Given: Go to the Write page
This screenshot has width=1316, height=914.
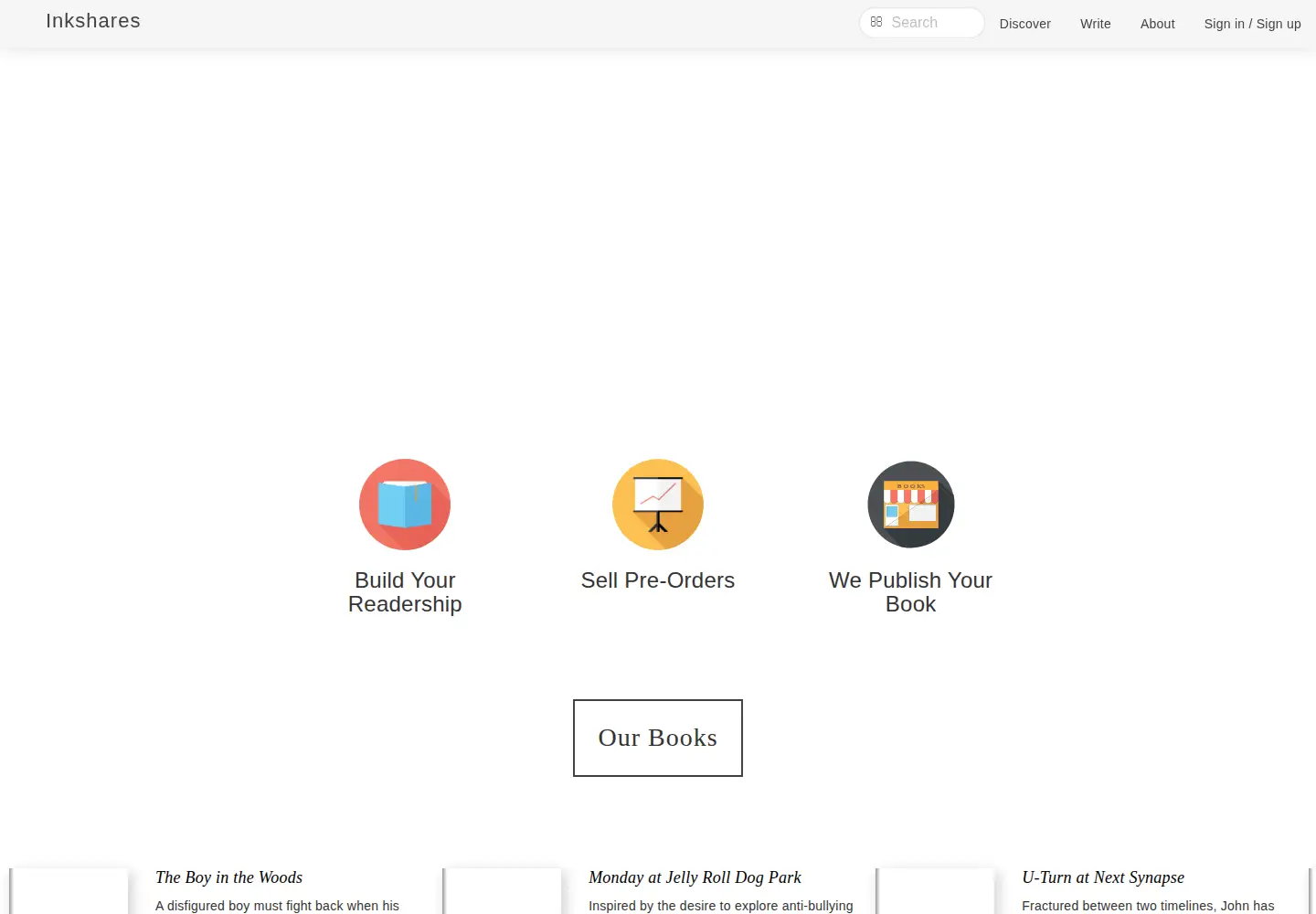Looking at the screenshot, I should 1096,24.
